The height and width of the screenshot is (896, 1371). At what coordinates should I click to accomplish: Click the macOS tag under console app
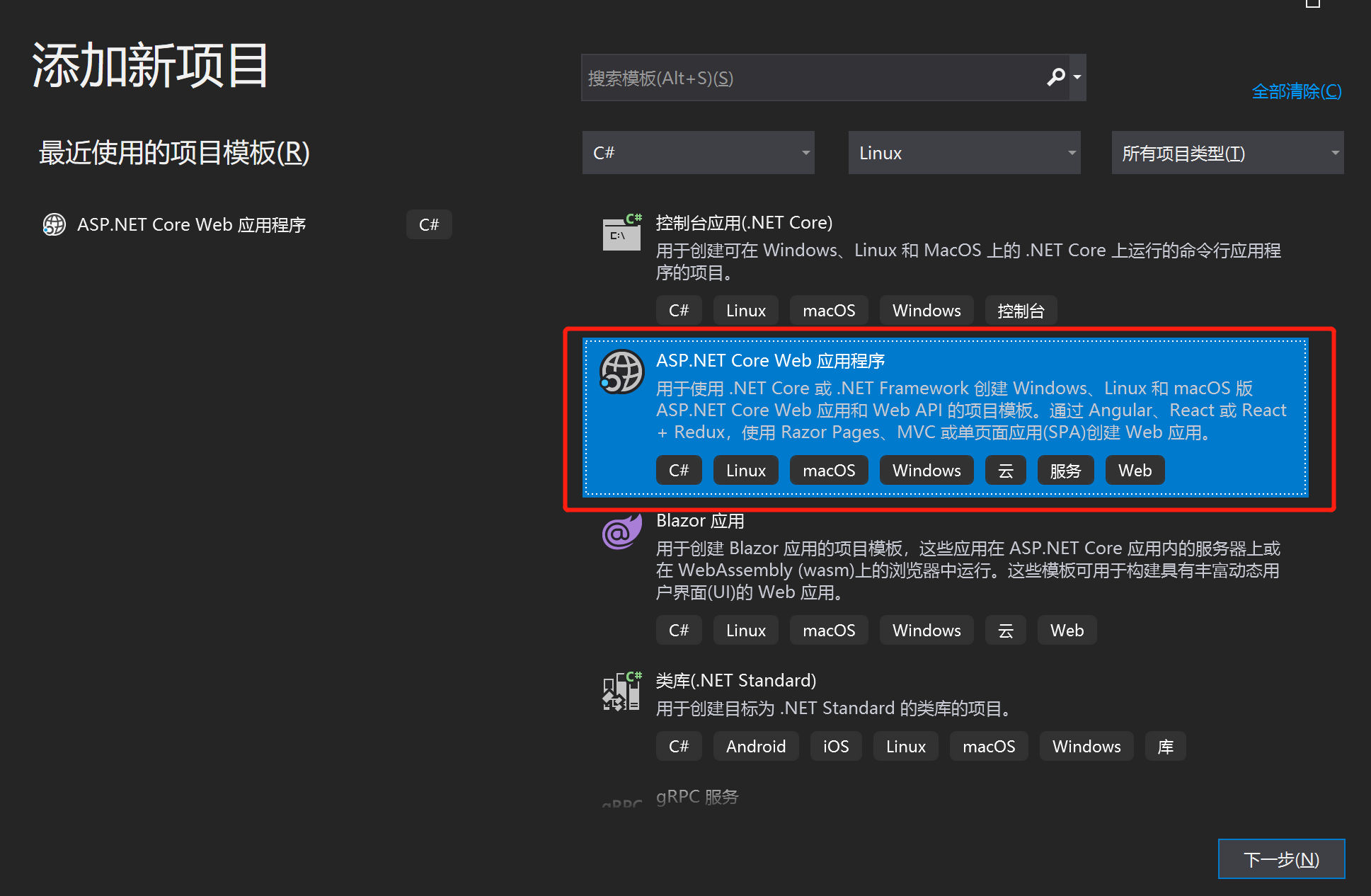coord(829,311)
